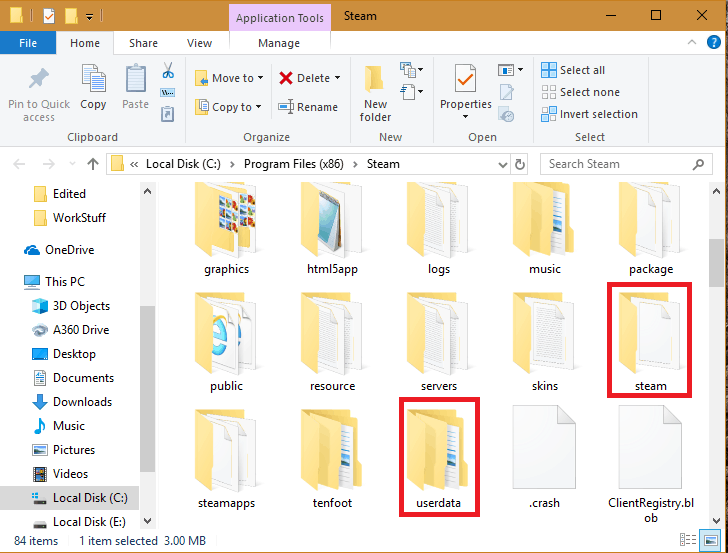728x553 pixels.
Task: Click navigation pane scroll down arrow
Action: click(x=147, y=521)
